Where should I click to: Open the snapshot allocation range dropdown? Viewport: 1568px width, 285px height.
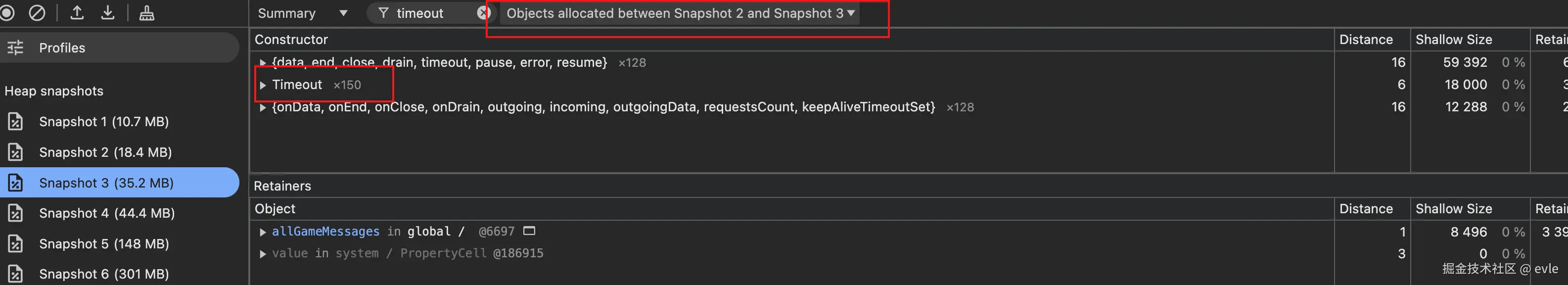679,13
